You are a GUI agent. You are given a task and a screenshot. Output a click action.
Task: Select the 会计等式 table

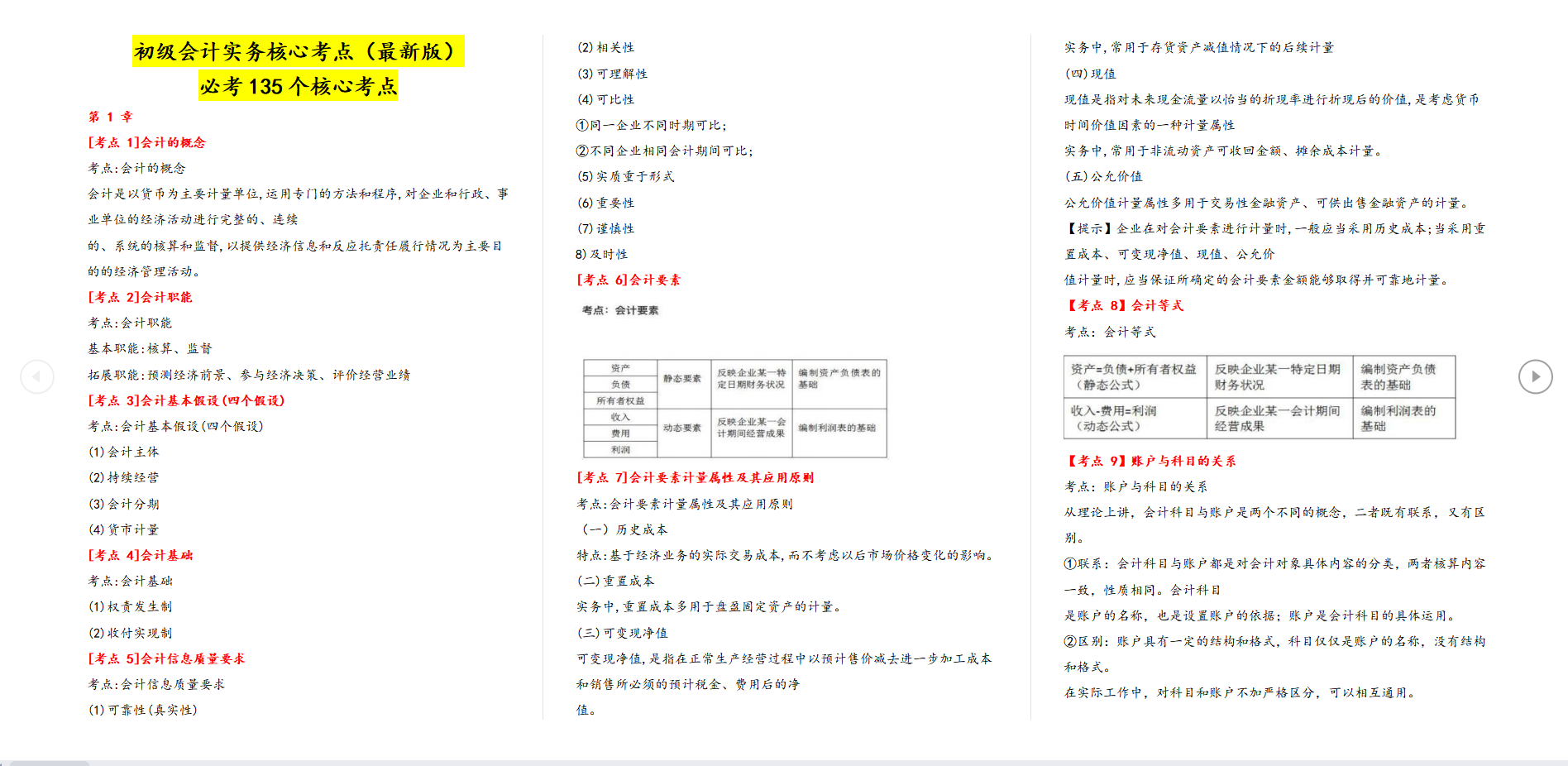pyautogui.click(x=1258, y=398)
